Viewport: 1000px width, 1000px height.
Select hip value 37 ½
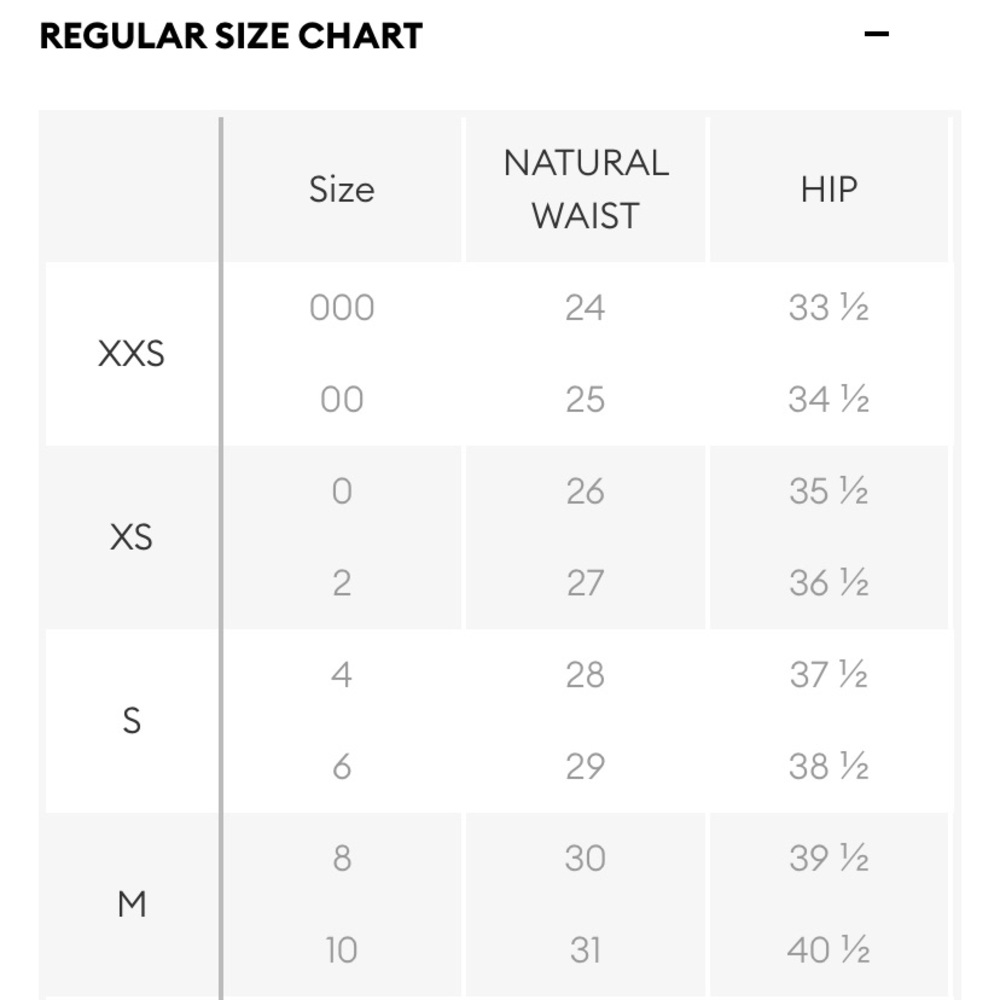(x=829, y=675)
